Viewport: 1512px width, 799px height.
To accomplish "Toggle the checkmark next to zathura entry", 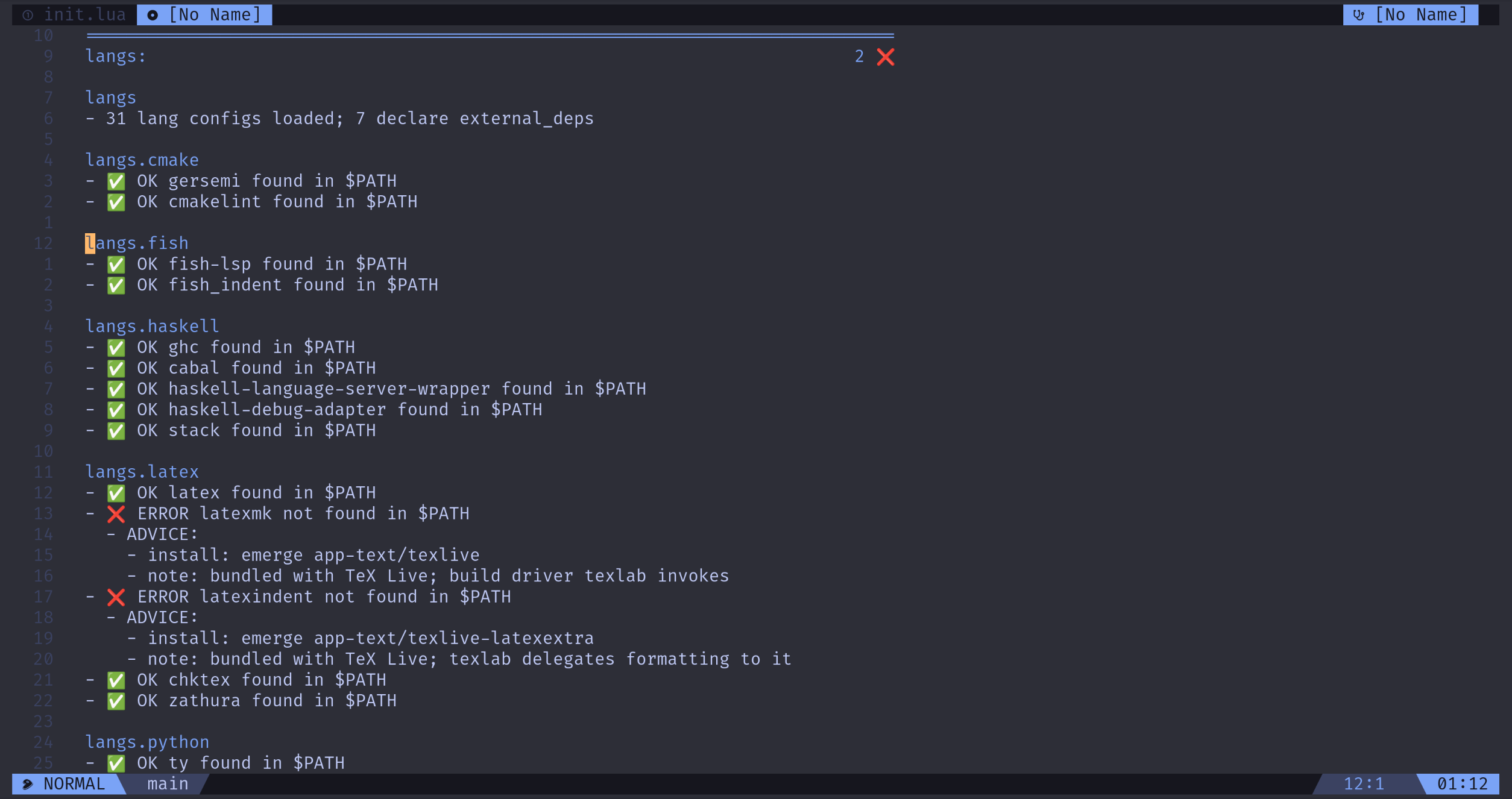I will tap(116, 700).
